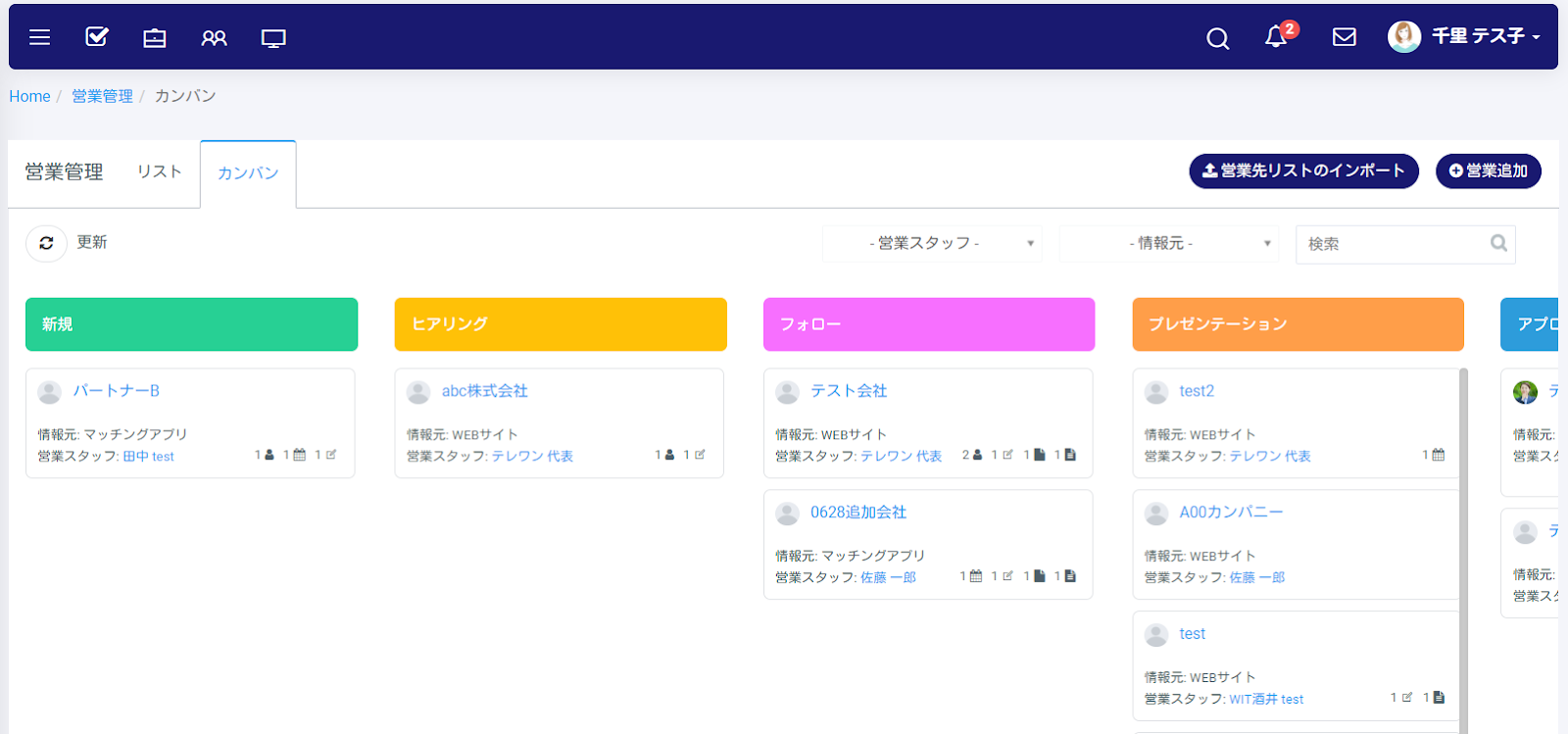This screenshot has height=734, width=1568.
Task: Open the abc株式会社 card title
Action: (484, 390)
